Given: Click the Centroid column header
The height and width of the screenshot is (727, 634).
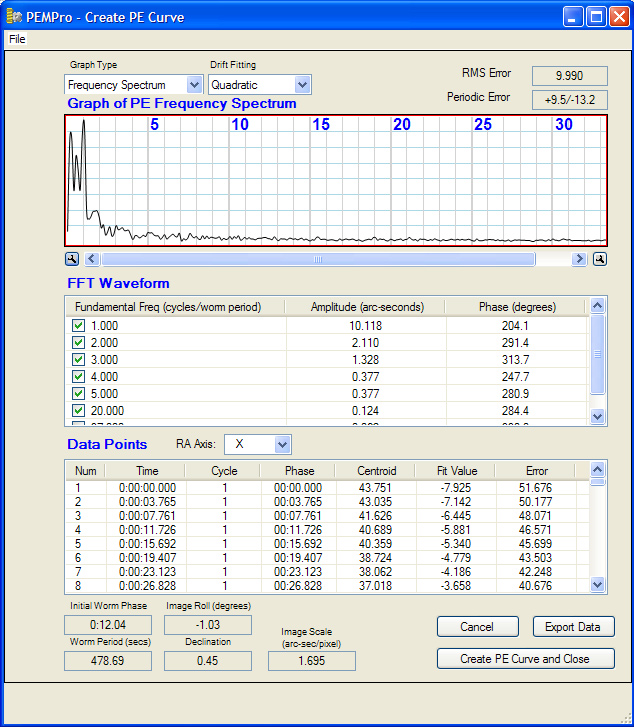Looking at the screenshot, I should point(376,471).
